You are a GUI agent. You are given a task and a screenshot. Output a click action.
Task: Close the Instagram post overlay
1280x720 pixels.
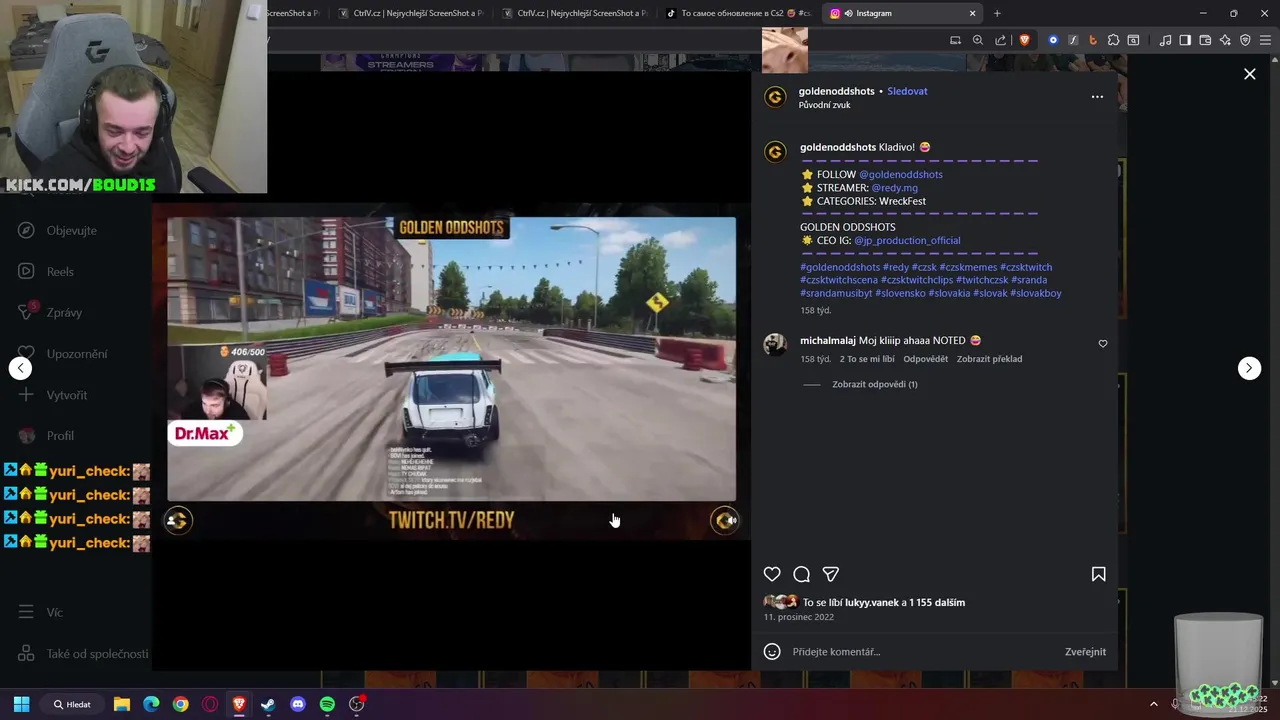1249,74
